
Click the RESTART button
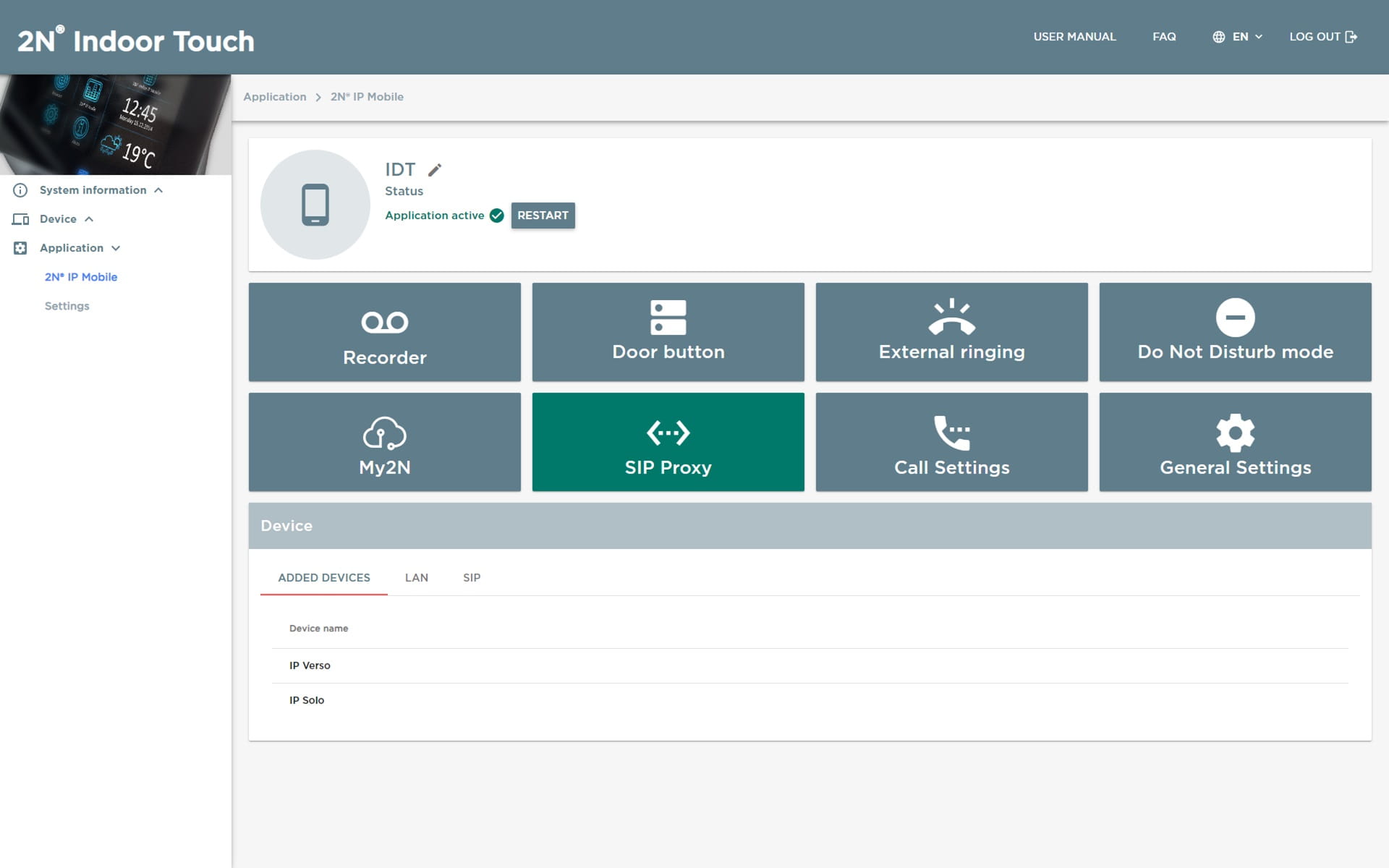point(543,216)
